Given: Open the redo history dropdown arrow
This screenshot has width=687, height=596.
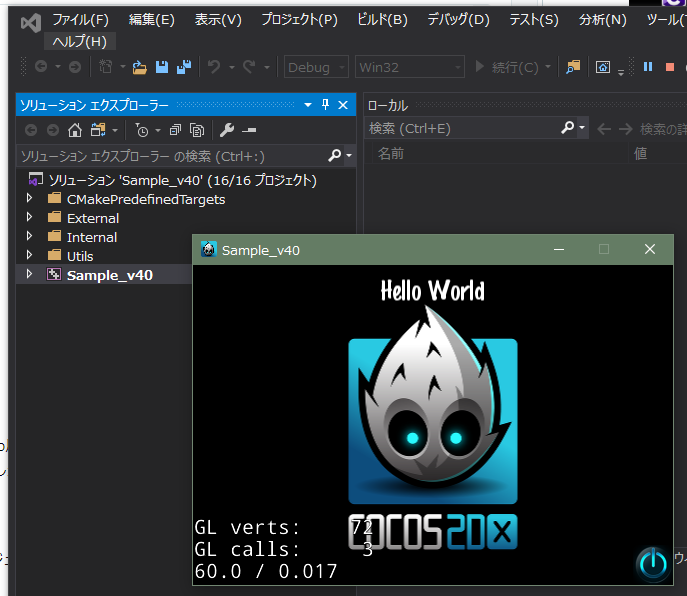Looking at the screenshot, I should point(266,67).
